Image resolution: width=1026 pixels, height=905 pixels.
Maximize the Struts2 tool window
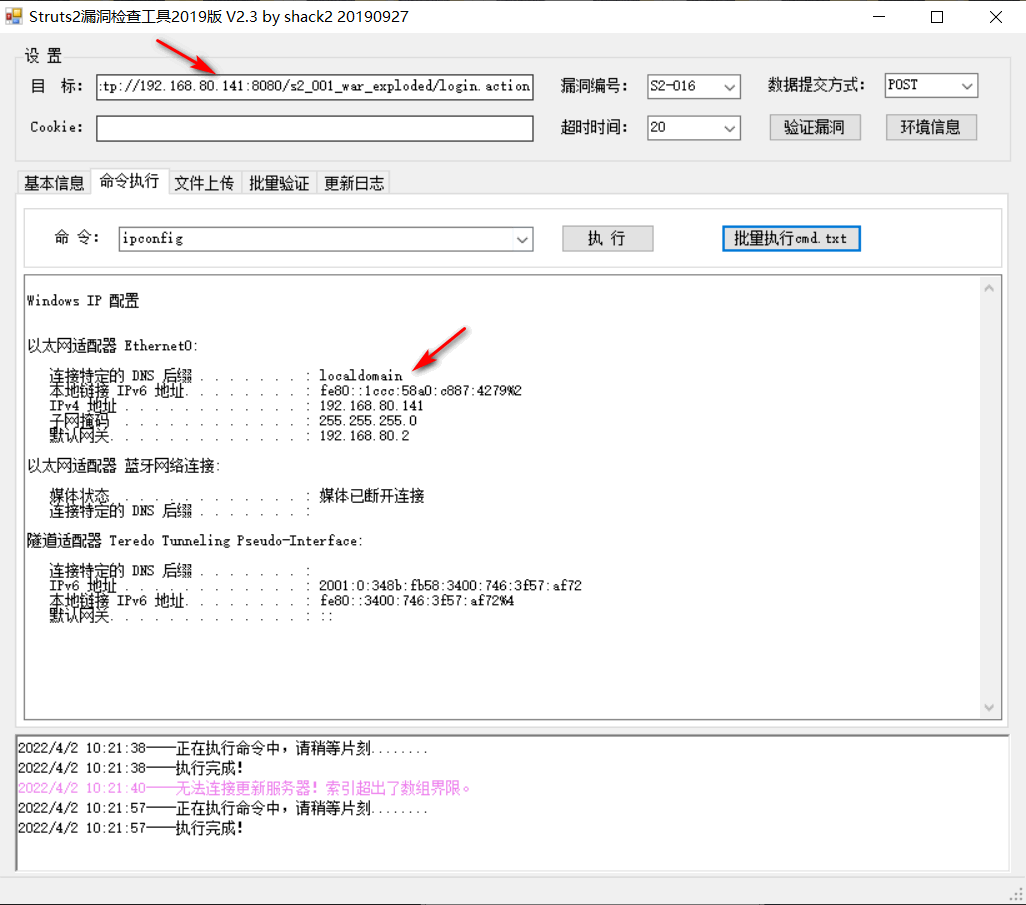[x=937, y=17]
